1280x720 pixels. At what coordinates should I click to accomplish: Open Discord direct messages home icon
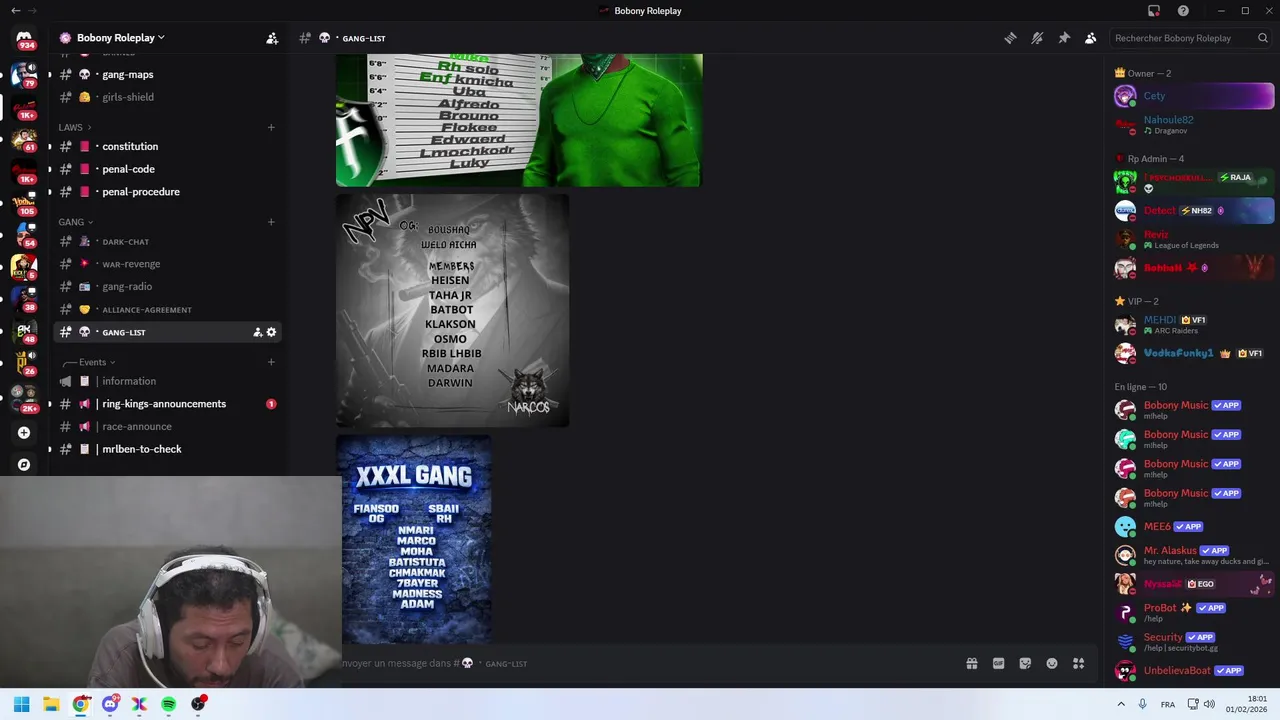(24, 38)
